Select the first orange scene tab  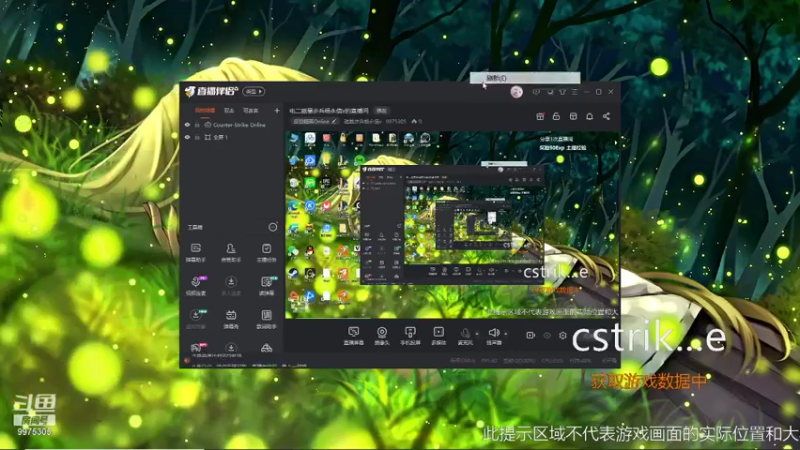tap(205, 110)
